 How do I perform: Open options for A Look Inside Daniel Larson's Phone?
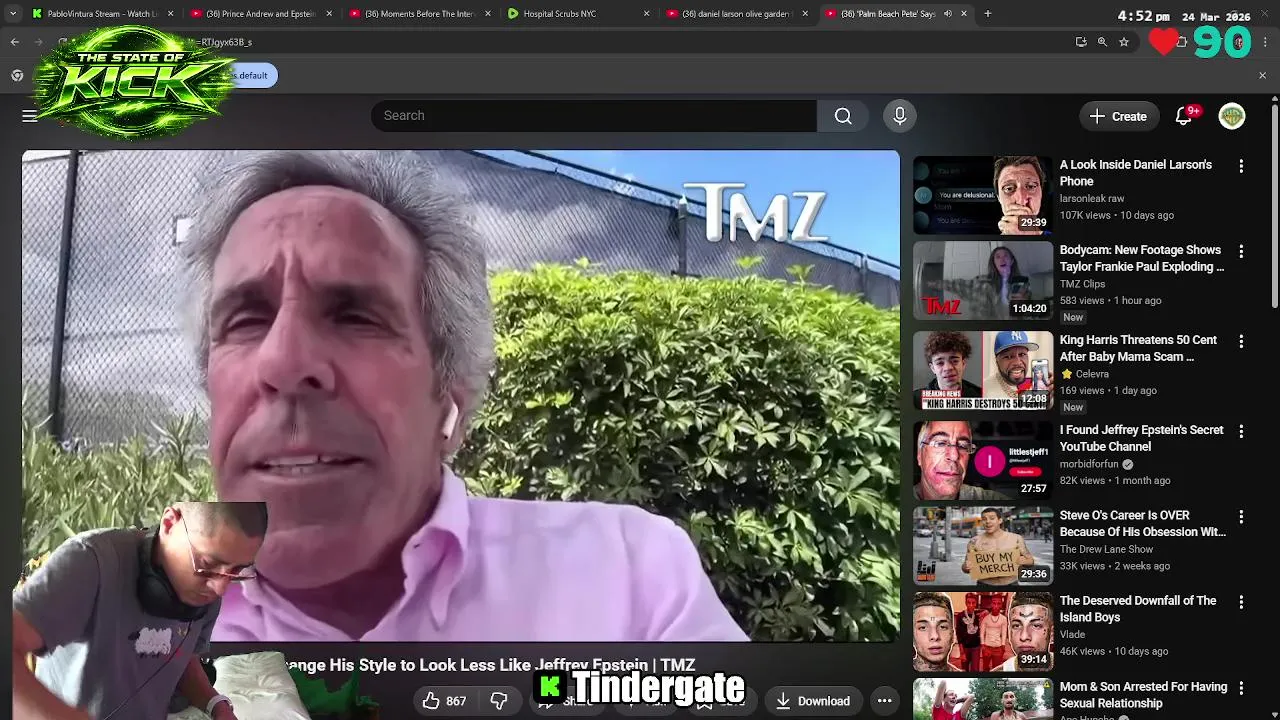pyautogui.click(x=1241, y=166)
